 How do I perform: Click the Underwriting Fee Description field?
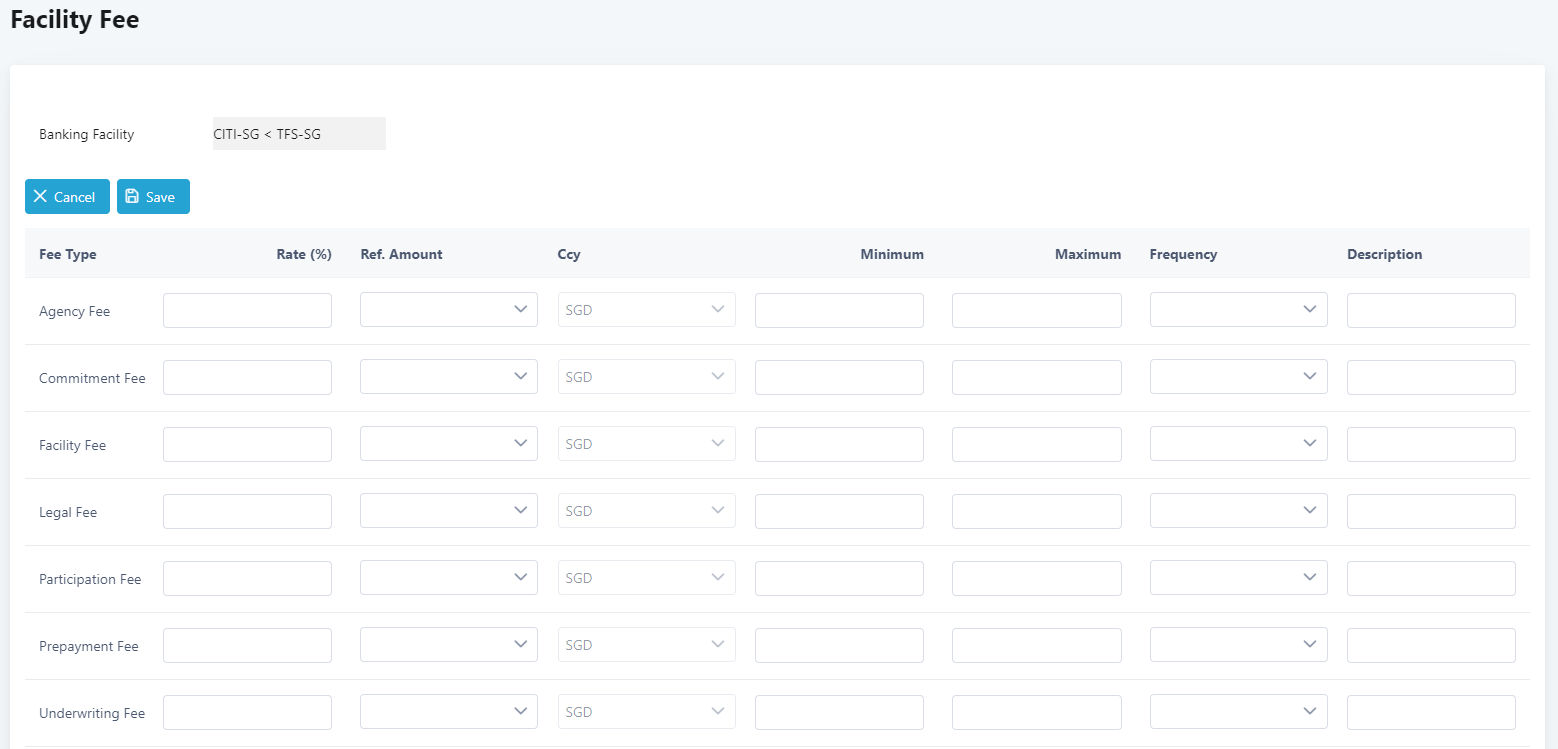tap(1430, 712)
